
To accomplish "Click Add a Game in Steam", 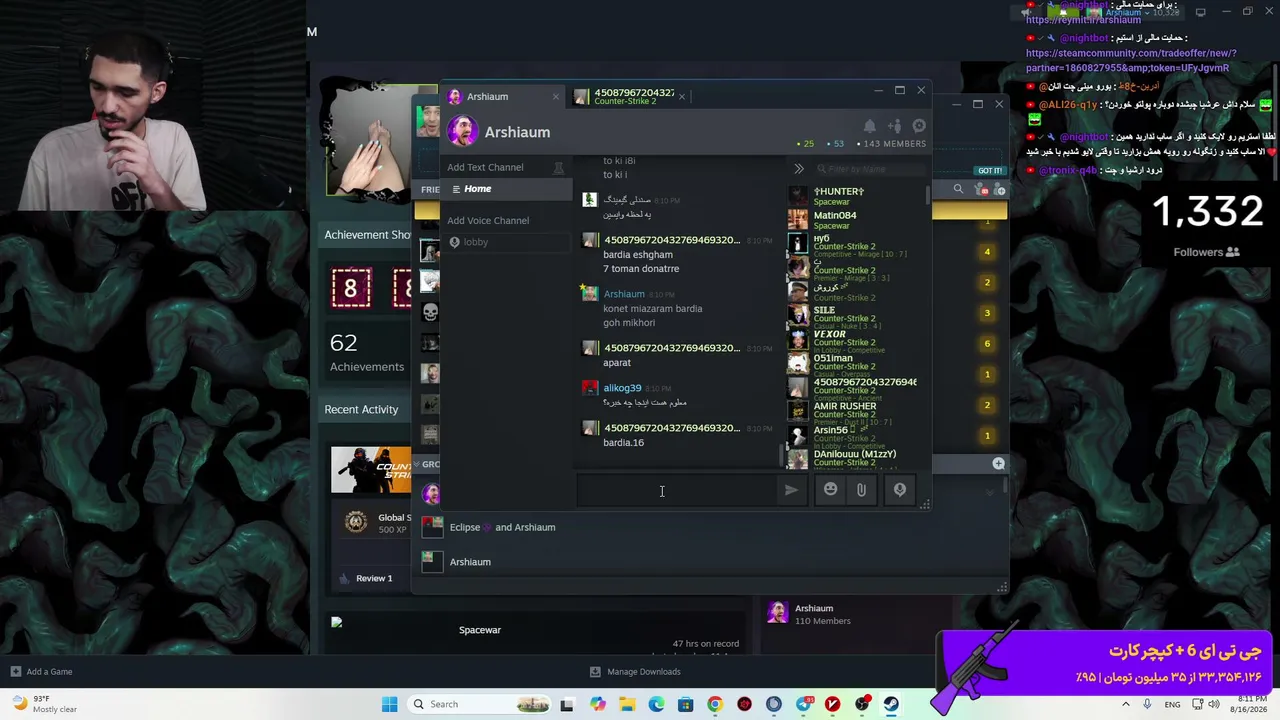I will [41, 672].
